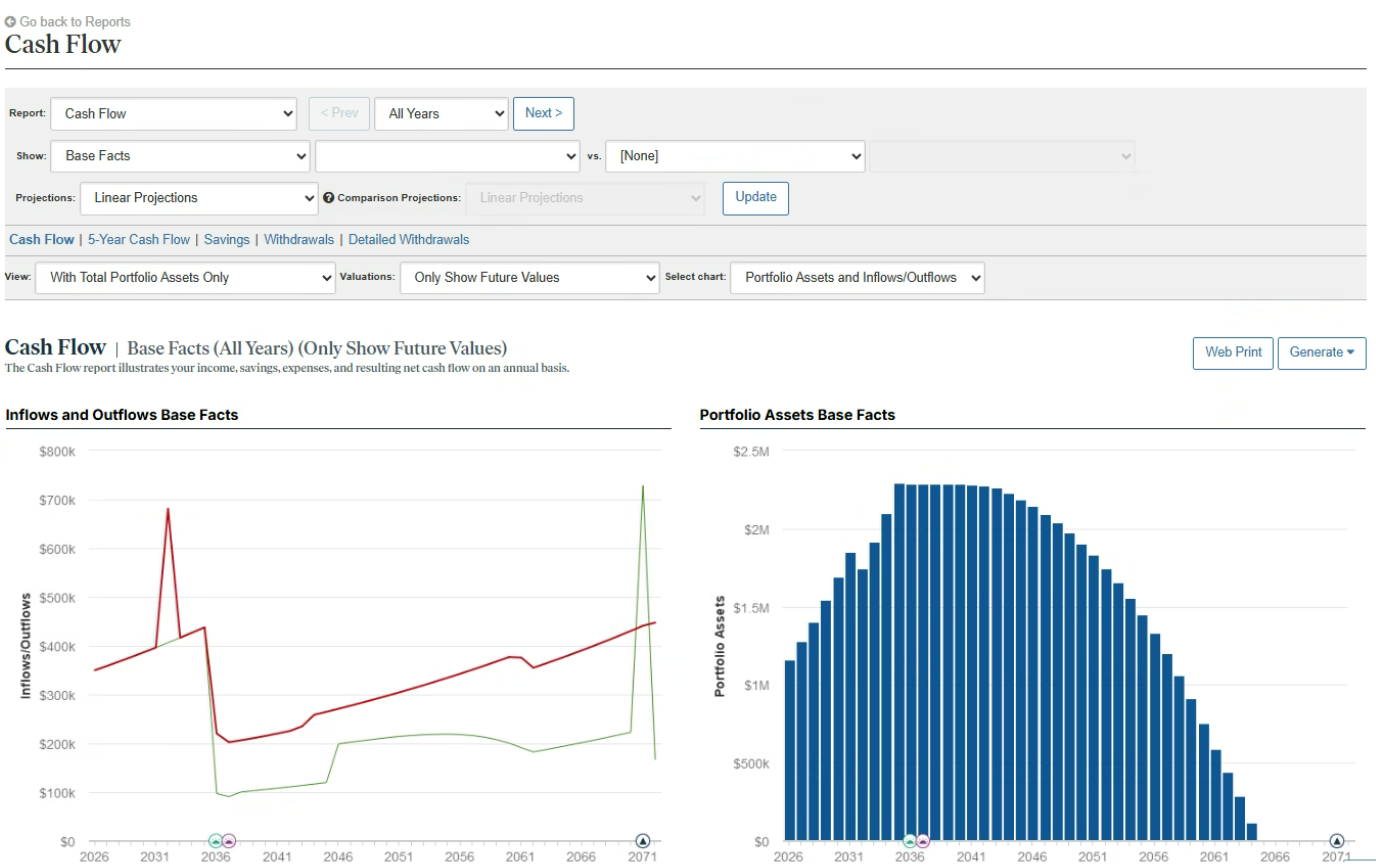The width and height of the screenshot is (1376, 868).
Task: Click green retirement marker on Inflows chart
Action: click(x=215, y=841)
